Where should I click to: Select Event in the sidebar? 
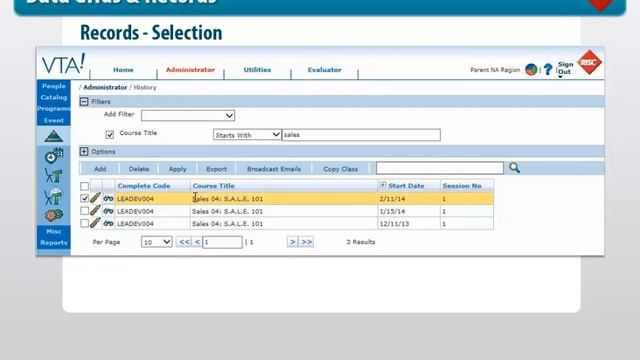pos(53,120)
